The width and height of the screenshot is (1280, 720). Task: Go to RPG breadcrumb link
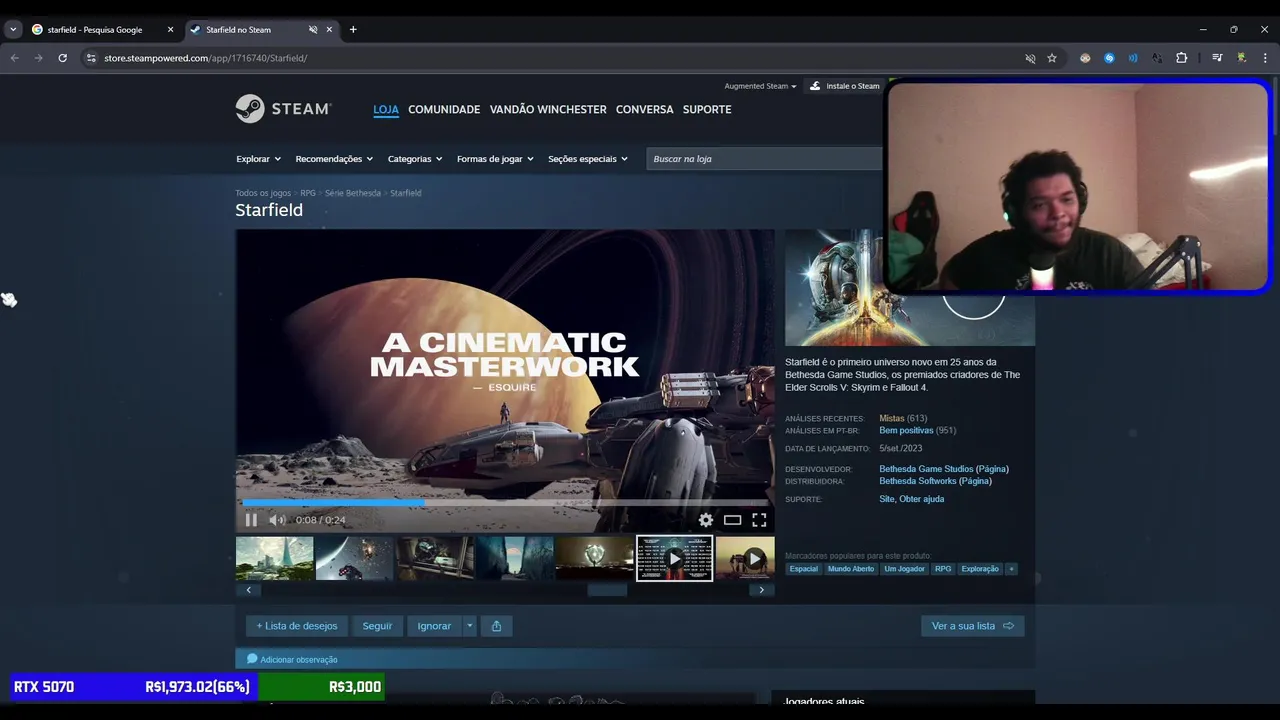308,193
